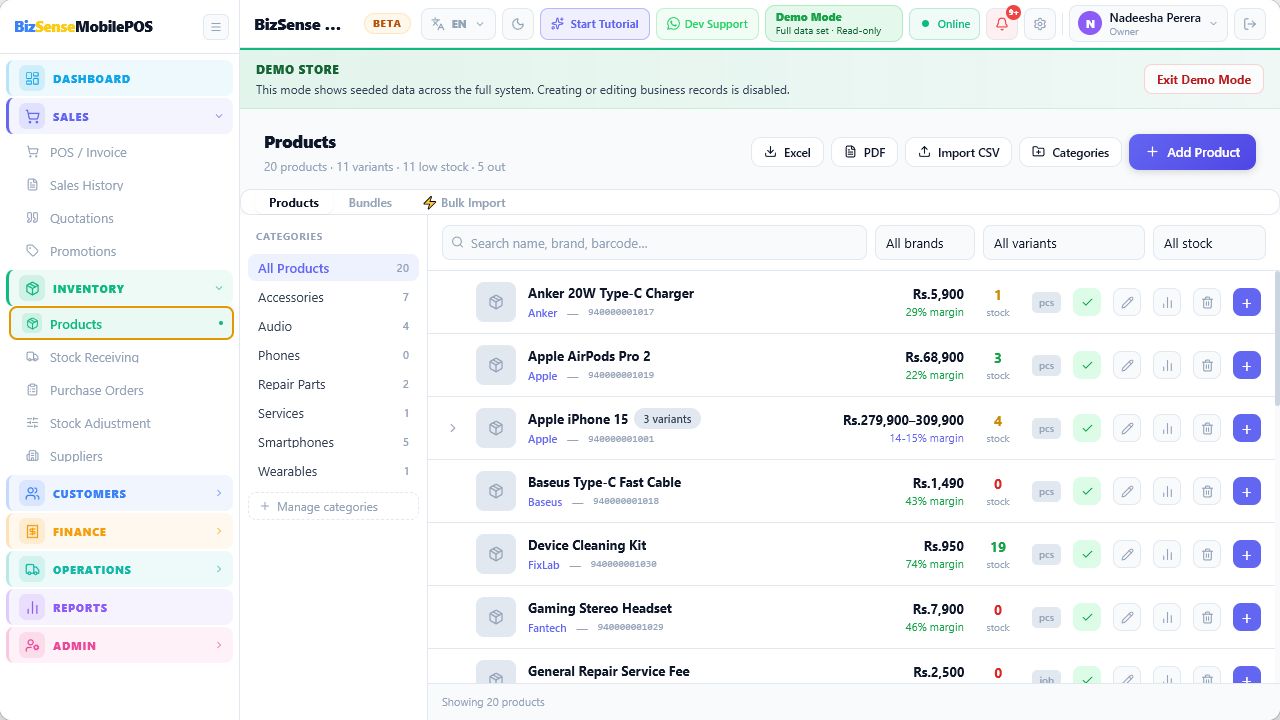Go to Sales History

pyautogui.click(x=120, y=185)
